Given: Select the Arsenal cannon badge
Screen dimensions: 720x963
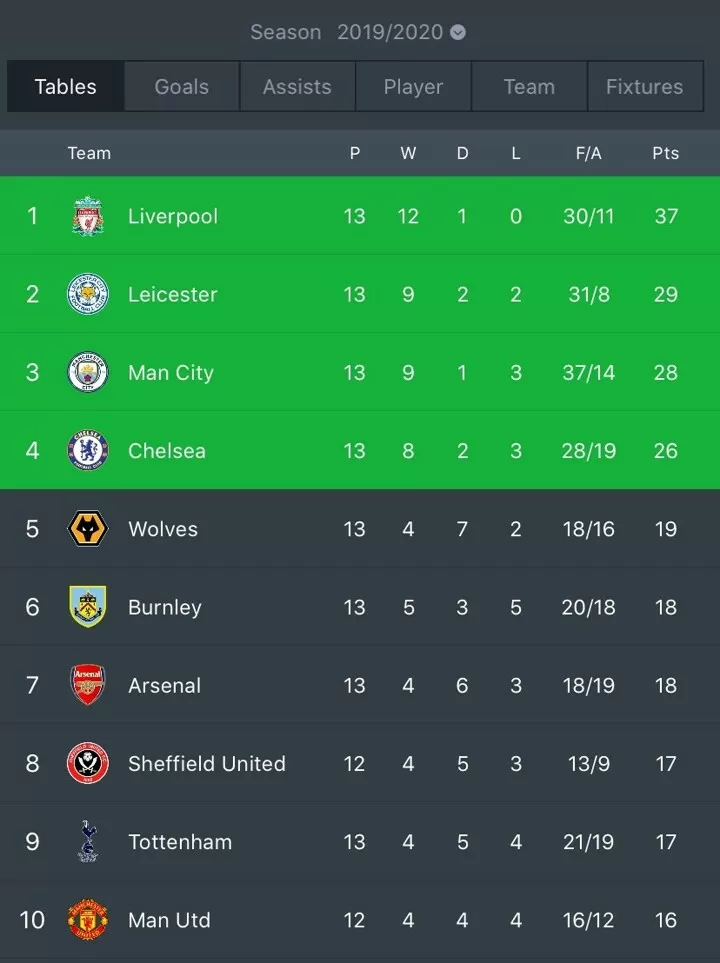Looking at the screenshot, I should click(x=88, y=685).
